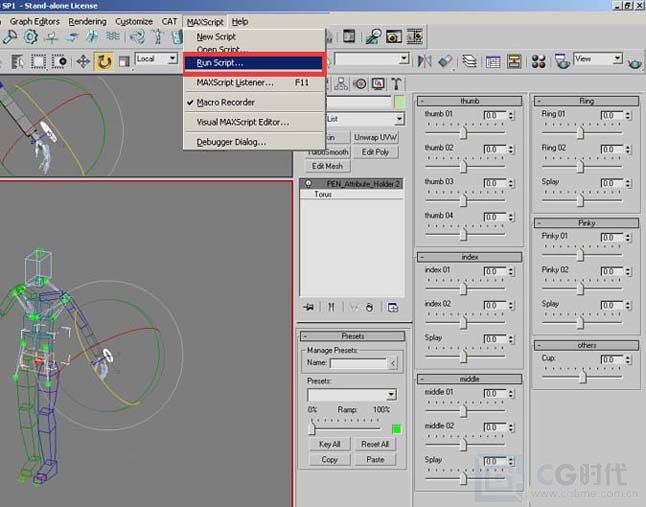Click the Edit Poly button

(x=375, y=152)
